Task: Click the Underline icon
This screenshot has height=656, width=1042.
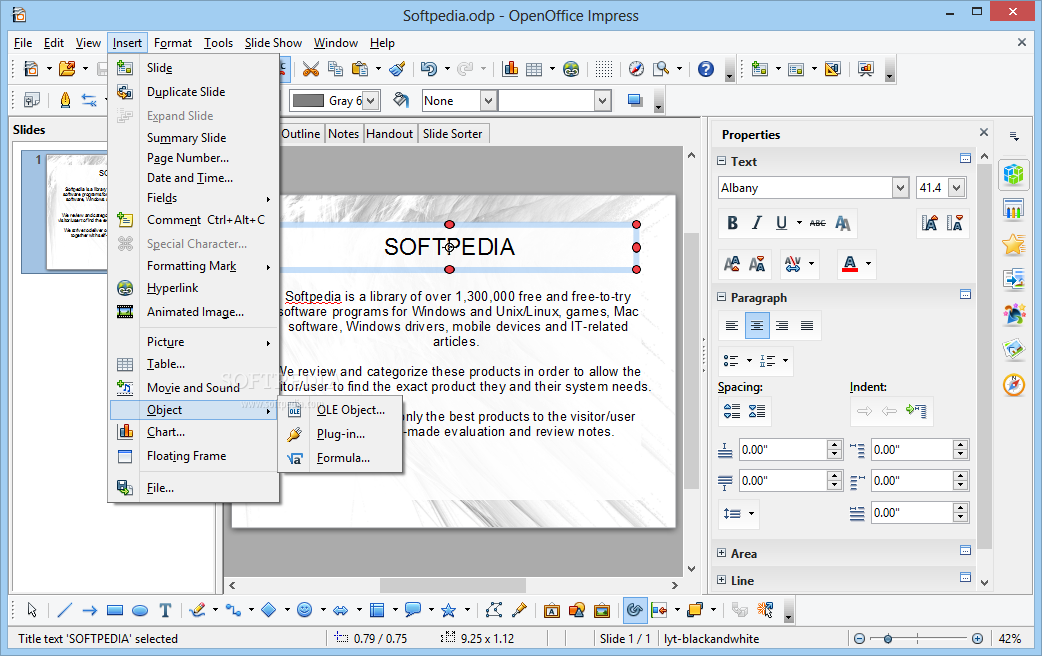Action: [782, 223]
